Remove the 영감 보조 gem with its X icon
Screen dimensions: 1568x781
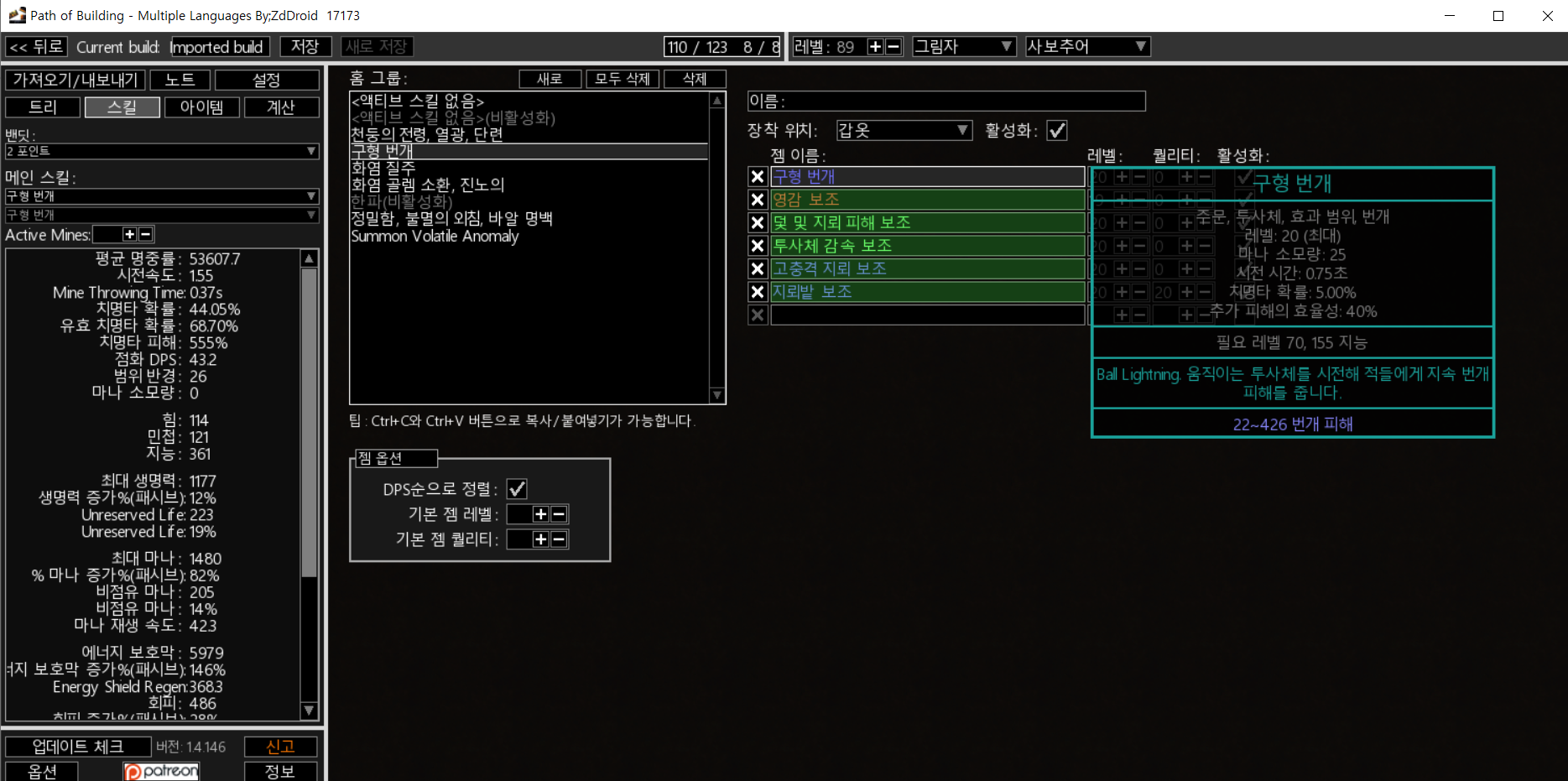pyautogui.click(x=758, y=200)
